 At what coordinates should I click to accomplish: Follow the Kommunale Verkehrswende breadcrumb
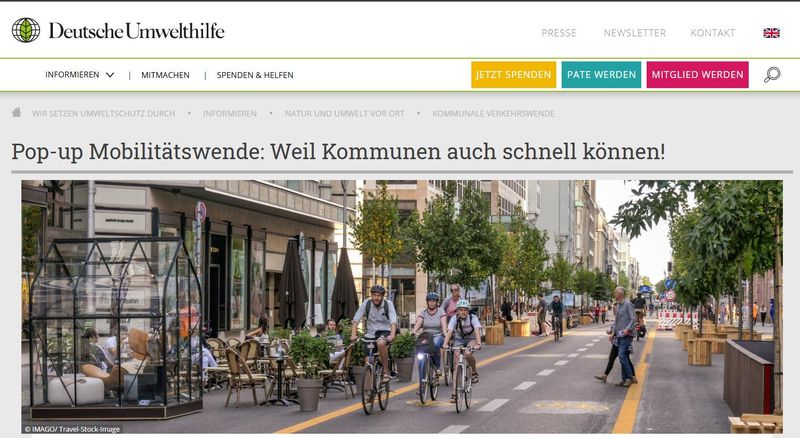click(x=493, y=113)
